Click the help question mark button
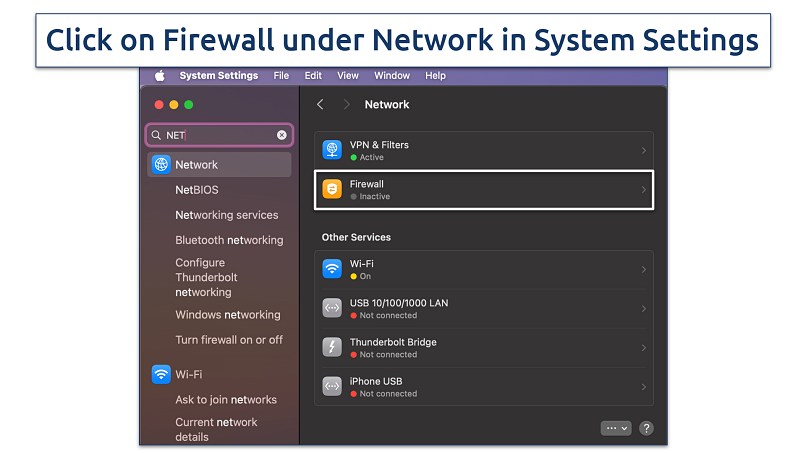 pos(646,428)
